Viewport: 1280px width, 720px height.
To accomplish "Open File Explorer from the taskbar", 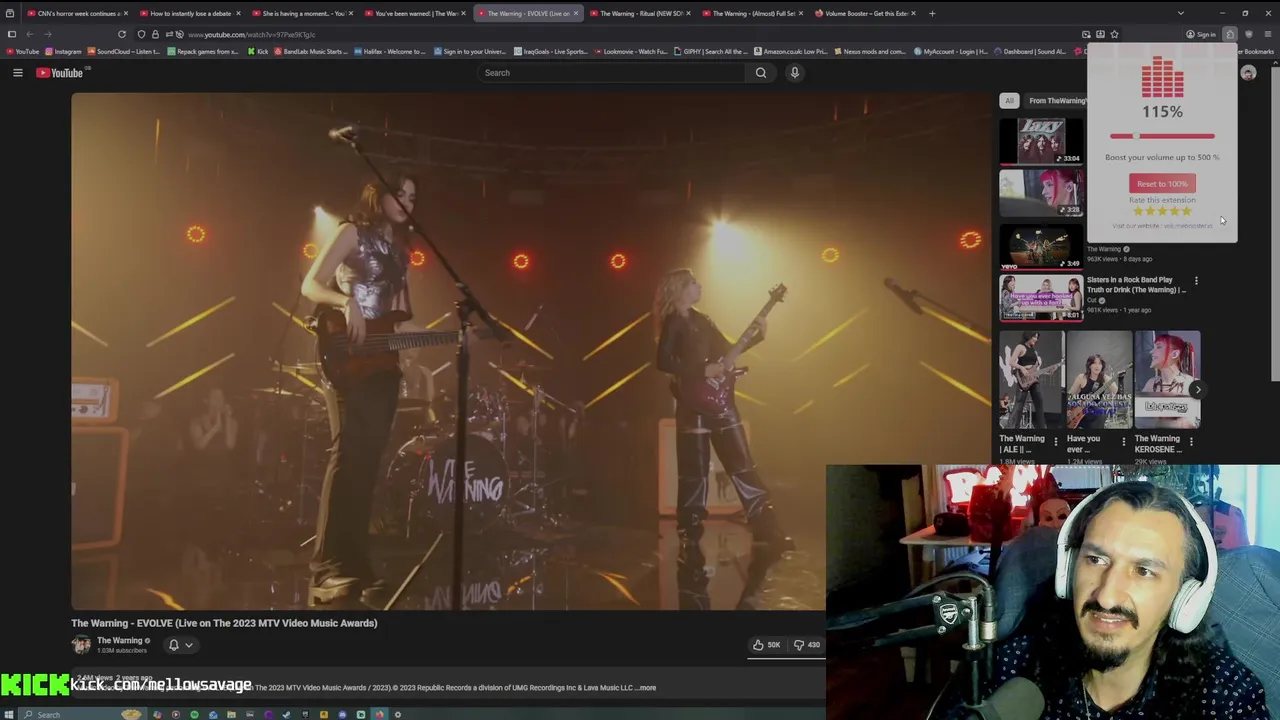I will pos(231,714).
